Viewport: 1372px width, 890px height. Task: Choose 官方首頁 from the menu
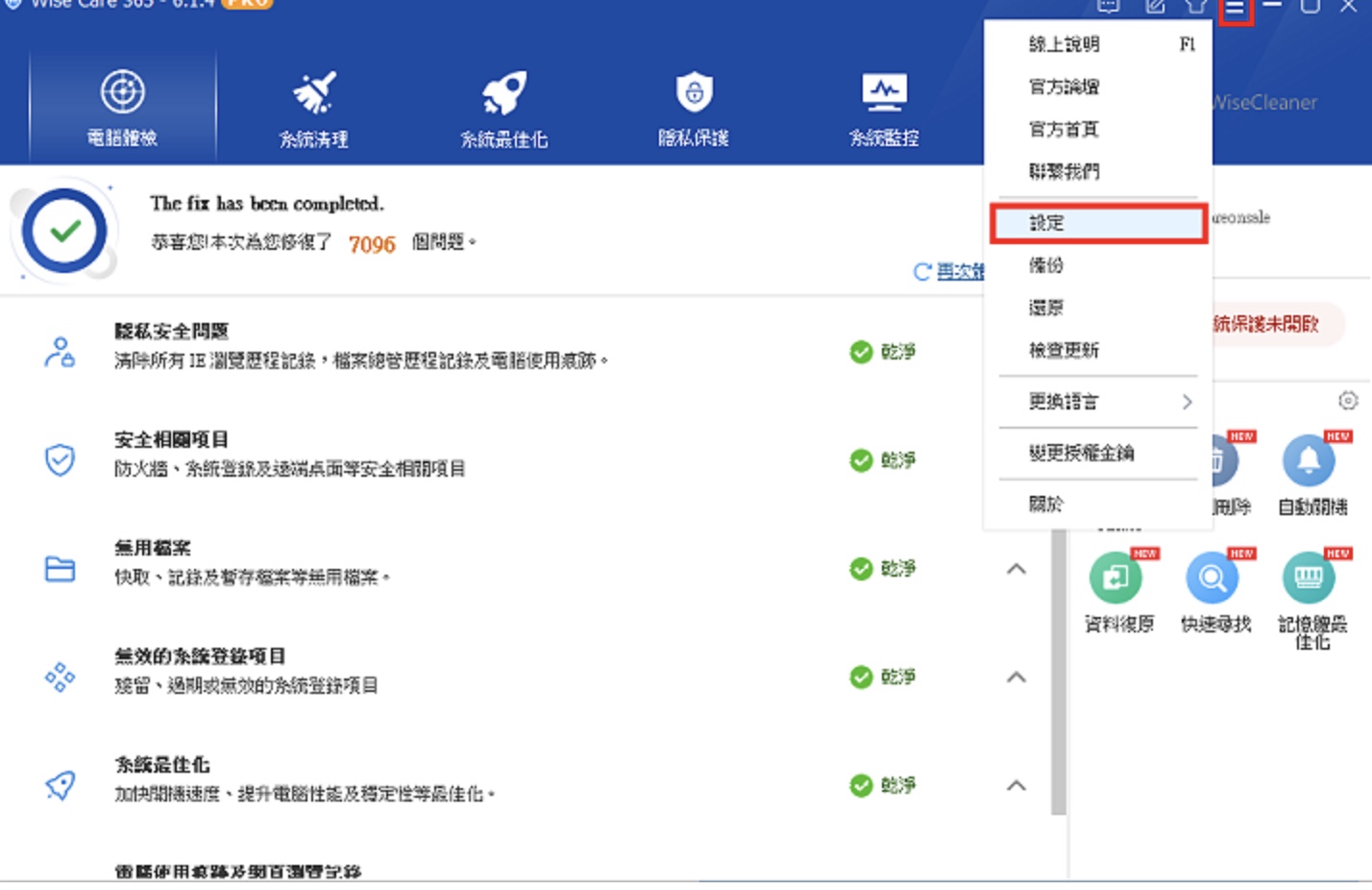pos(1098,129)
